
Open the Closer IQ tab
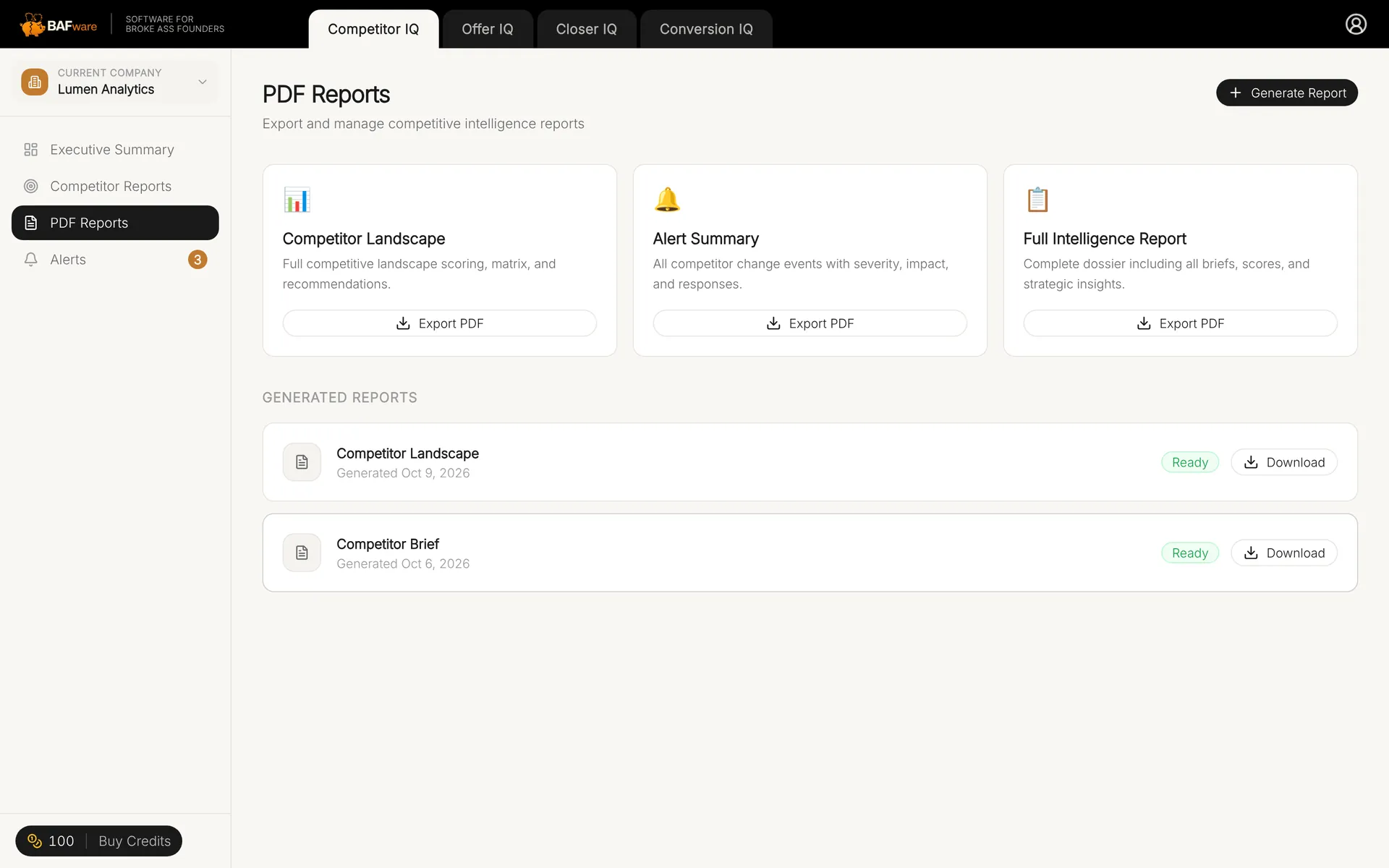pos(586,29)
